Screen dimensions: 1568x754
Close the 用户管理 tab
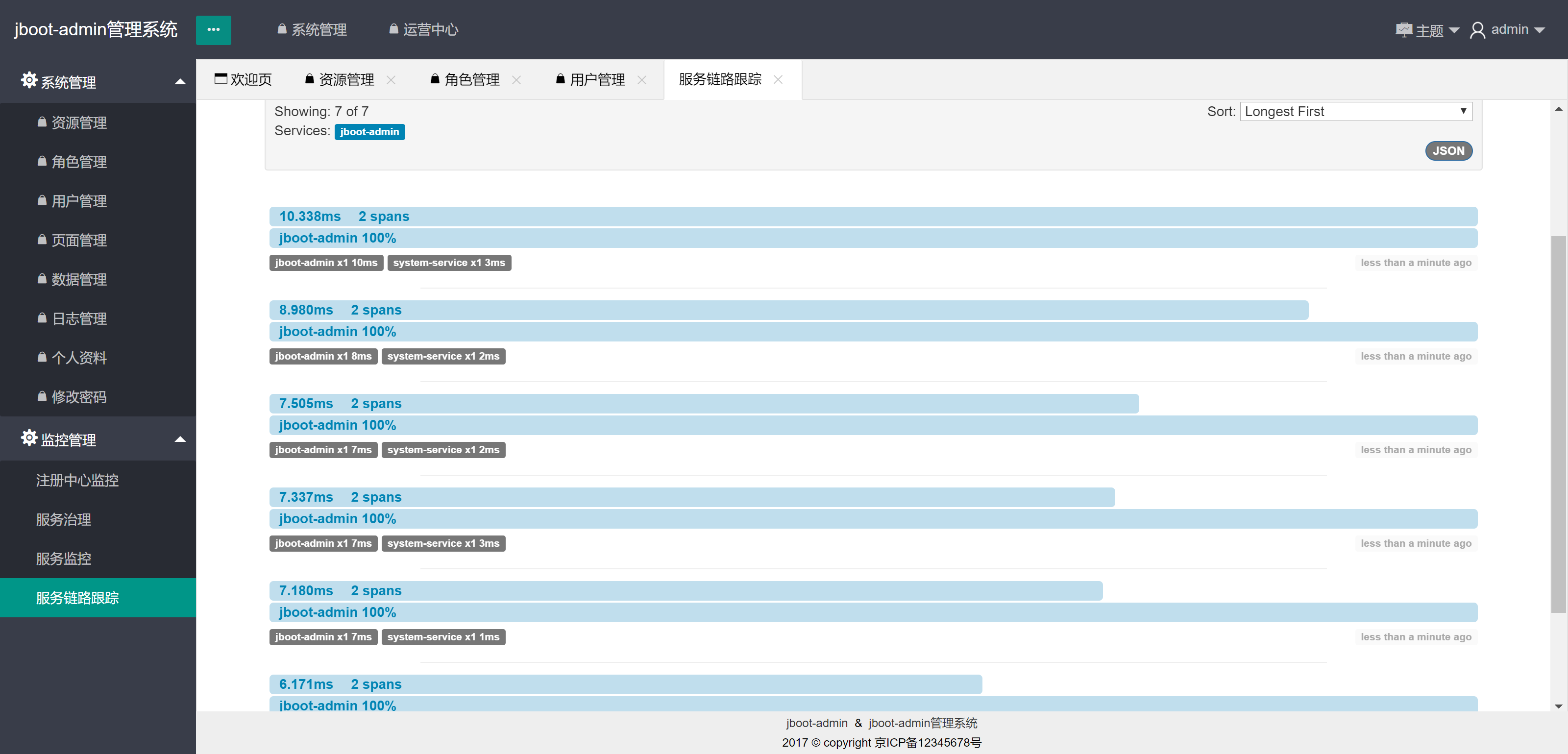coord(641,80)
